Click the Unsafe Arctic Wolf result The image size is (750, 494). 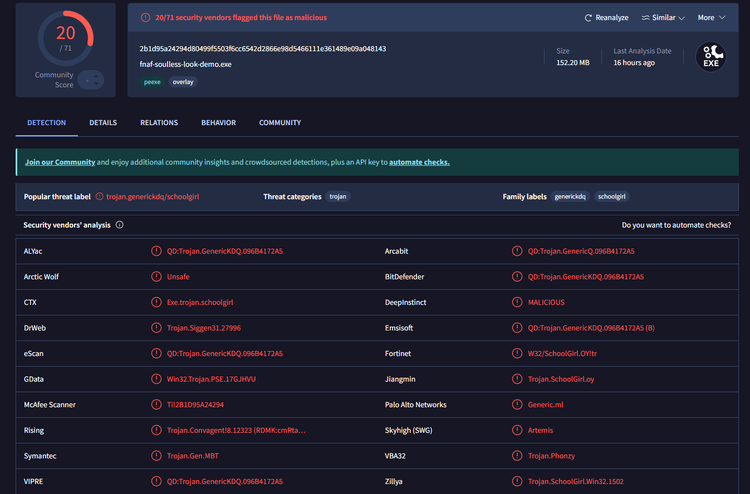[x=178, y=277]
